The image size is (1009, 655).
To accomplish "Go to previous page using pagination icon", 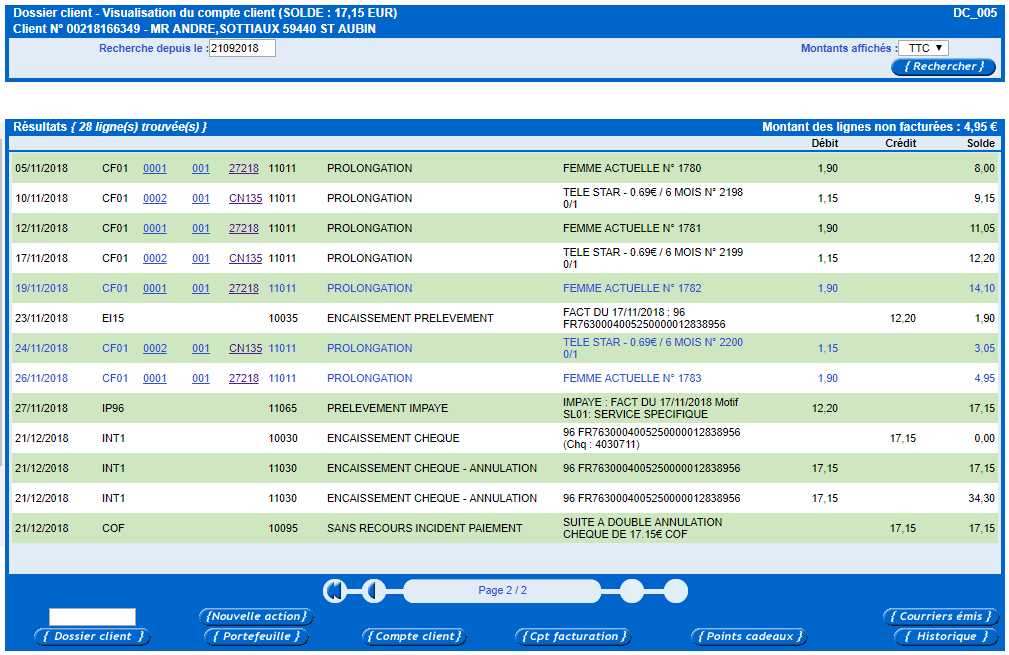I will (373, 591).
